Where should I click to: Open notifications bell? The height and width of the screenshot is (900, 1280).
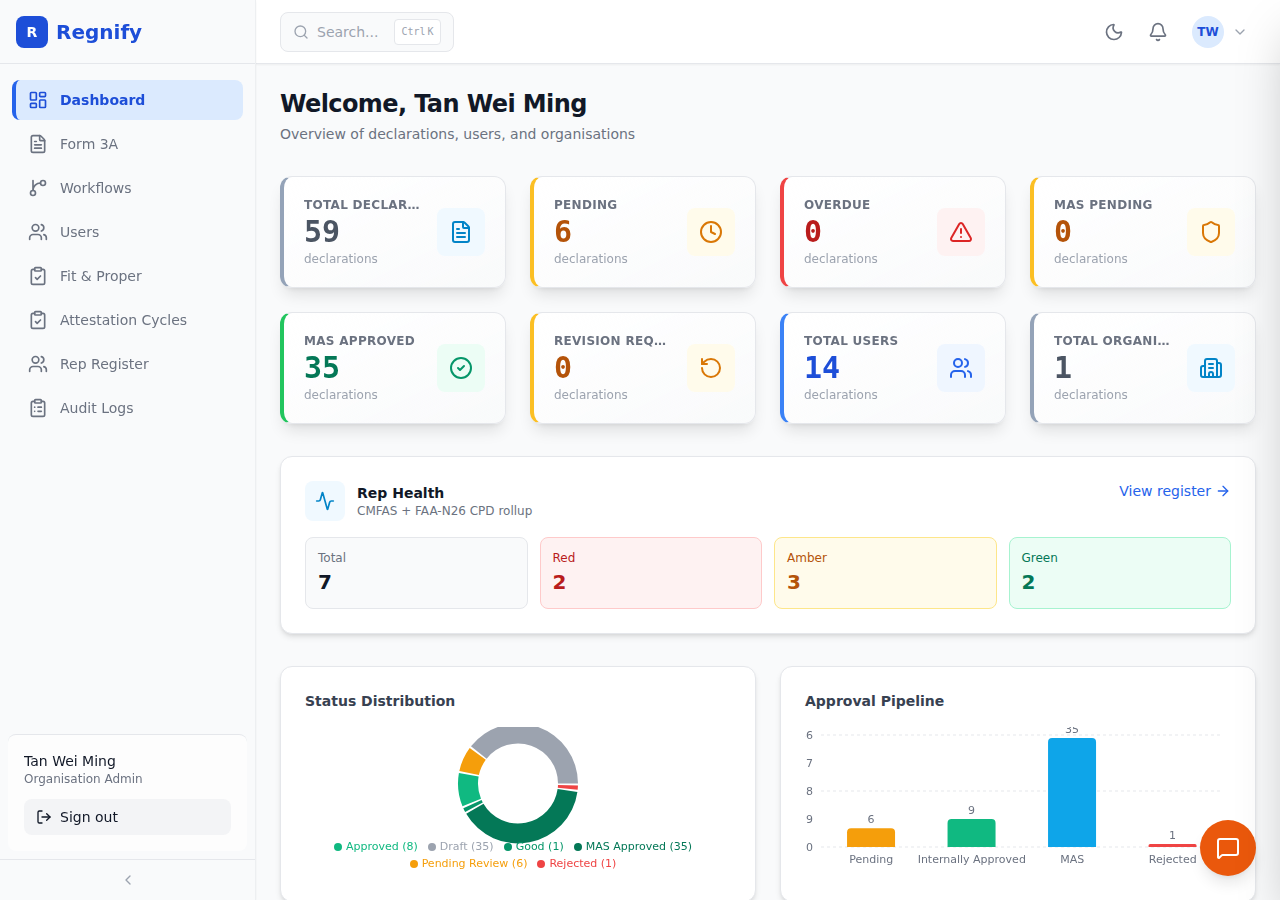click(x=1158, y=32)
